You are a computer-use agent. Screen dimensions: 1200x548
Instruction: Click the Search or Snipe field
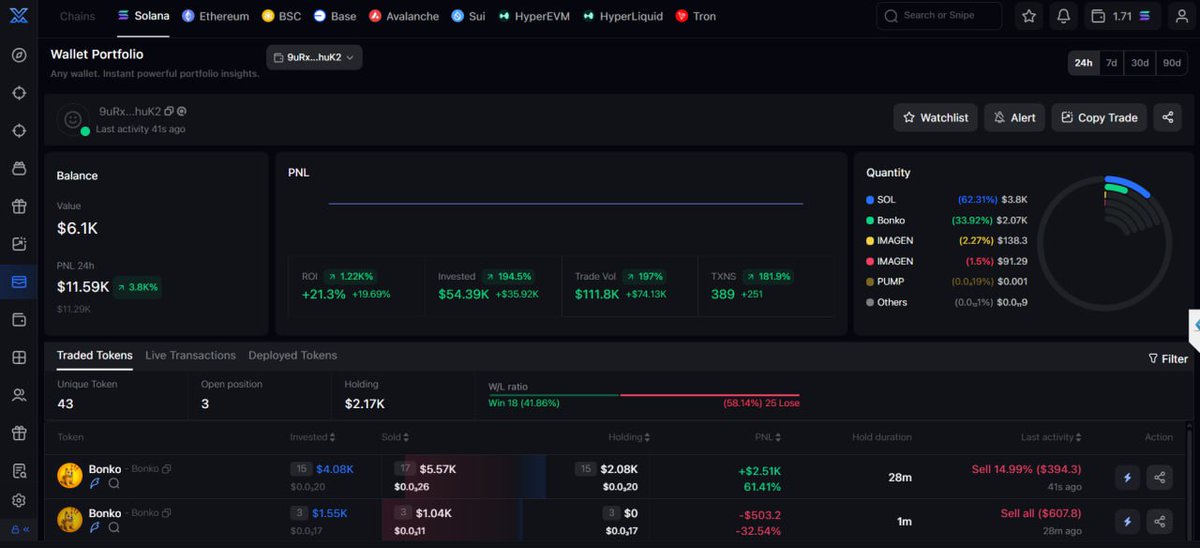[x=939, y=16]
